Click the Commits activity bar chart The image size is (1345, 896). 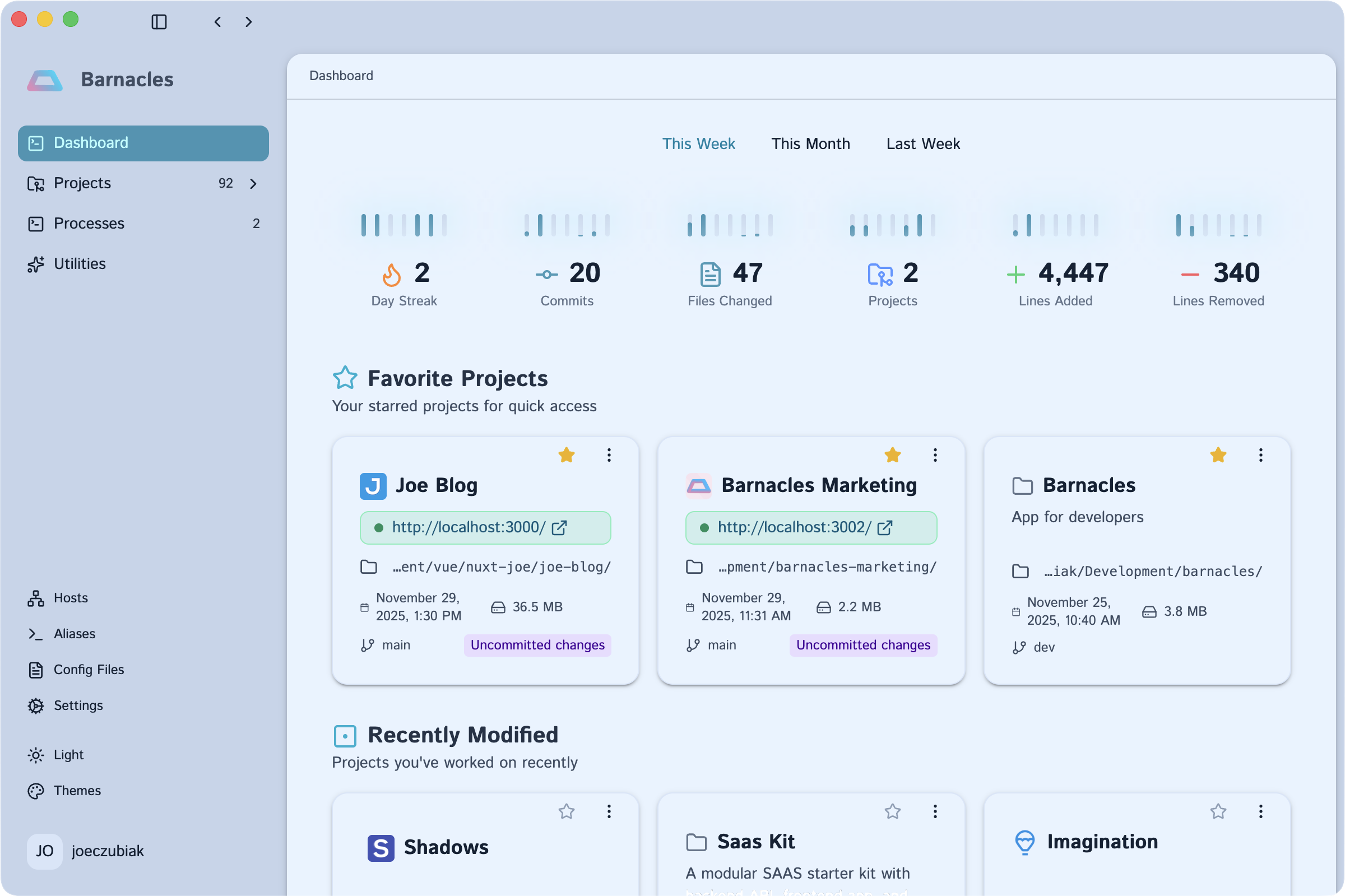566,225
